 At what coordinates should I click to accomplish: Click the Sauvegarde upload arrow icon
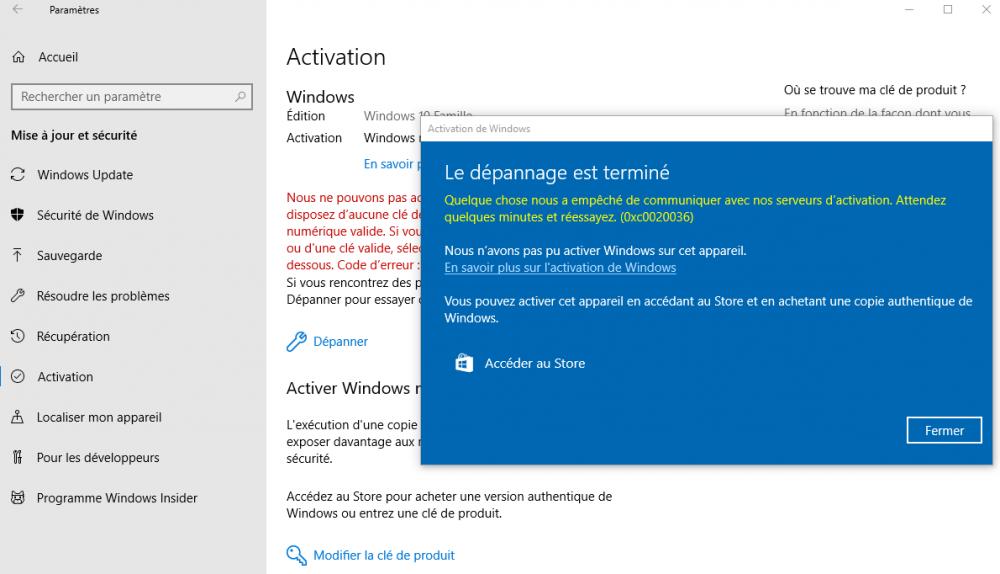[17, 255]
